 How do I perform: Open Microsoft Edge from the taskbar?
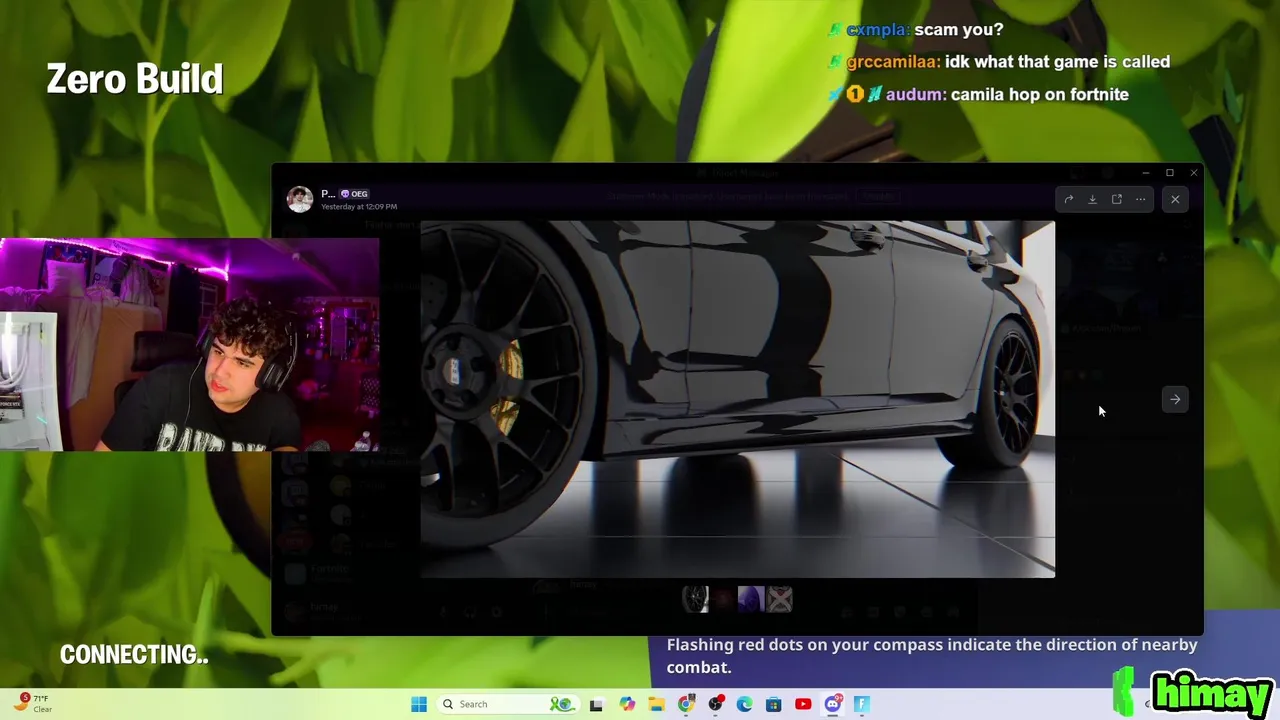point(744,704)
